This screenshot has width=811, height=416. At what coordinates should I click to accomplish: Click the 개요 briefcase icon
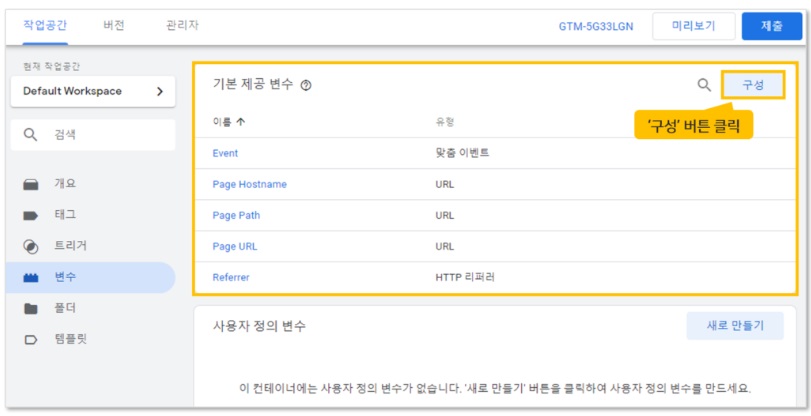31,185
